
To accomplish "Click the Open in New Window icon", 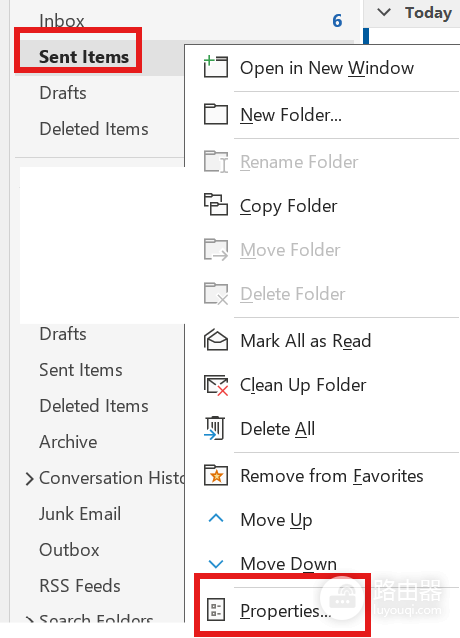I will point(216,68).
